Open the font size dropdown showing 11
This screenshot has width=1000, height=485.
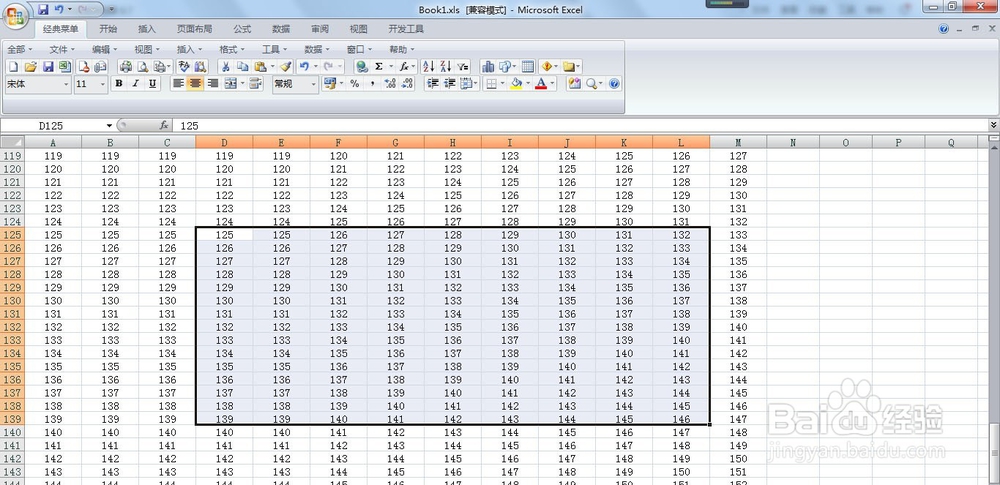[x=103, y=84]
